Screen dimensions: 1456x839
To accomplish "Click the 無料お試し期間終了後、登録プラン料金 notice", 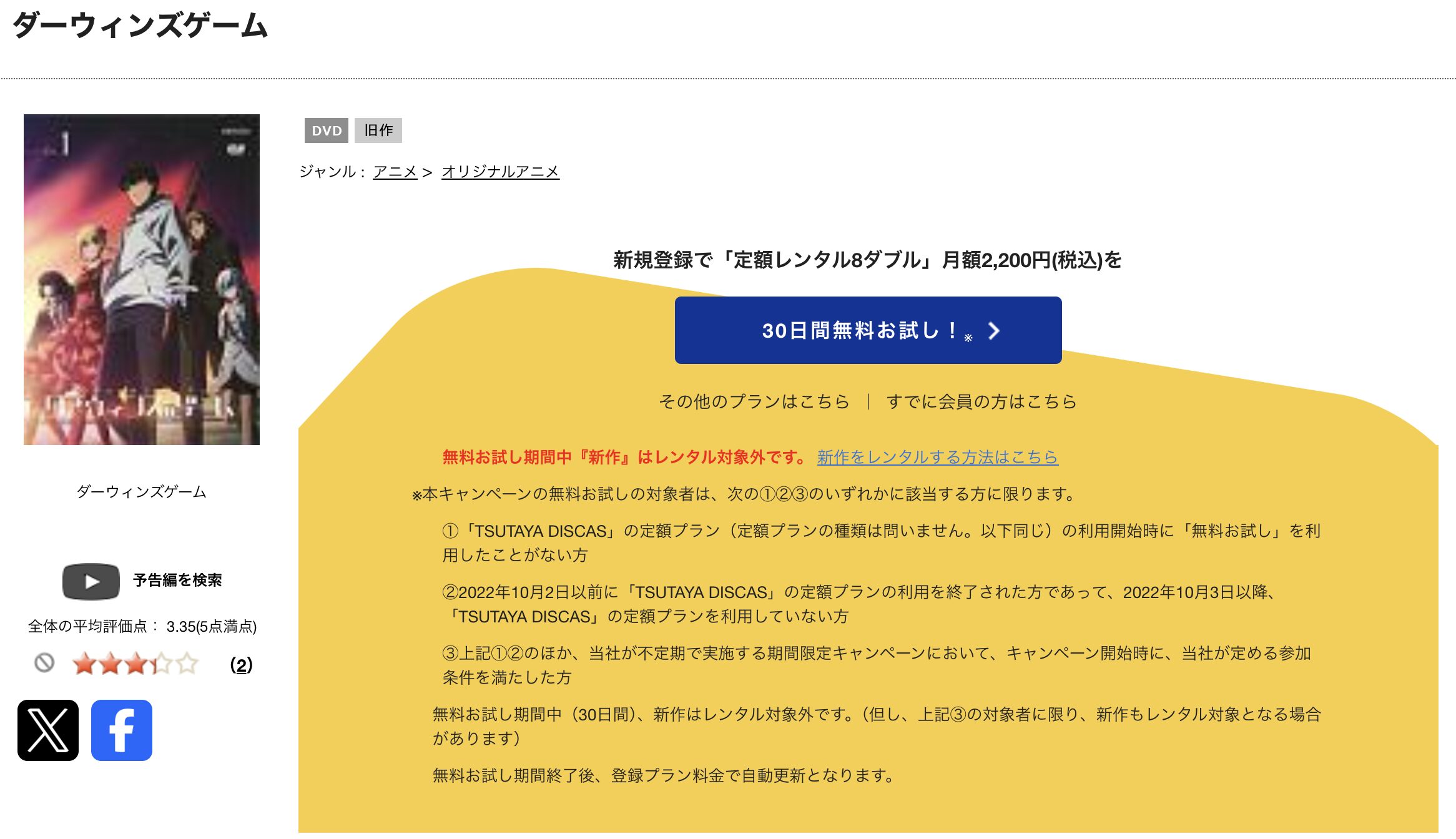I will pos(665,775).
